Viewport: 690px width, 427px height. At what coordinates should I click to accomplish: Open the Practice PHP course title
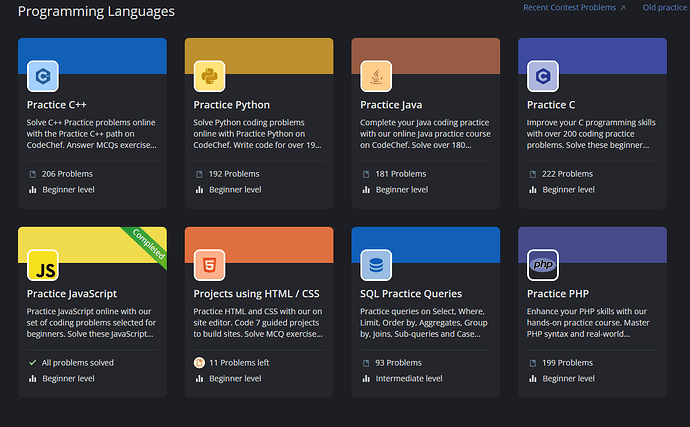coord(558,294)
